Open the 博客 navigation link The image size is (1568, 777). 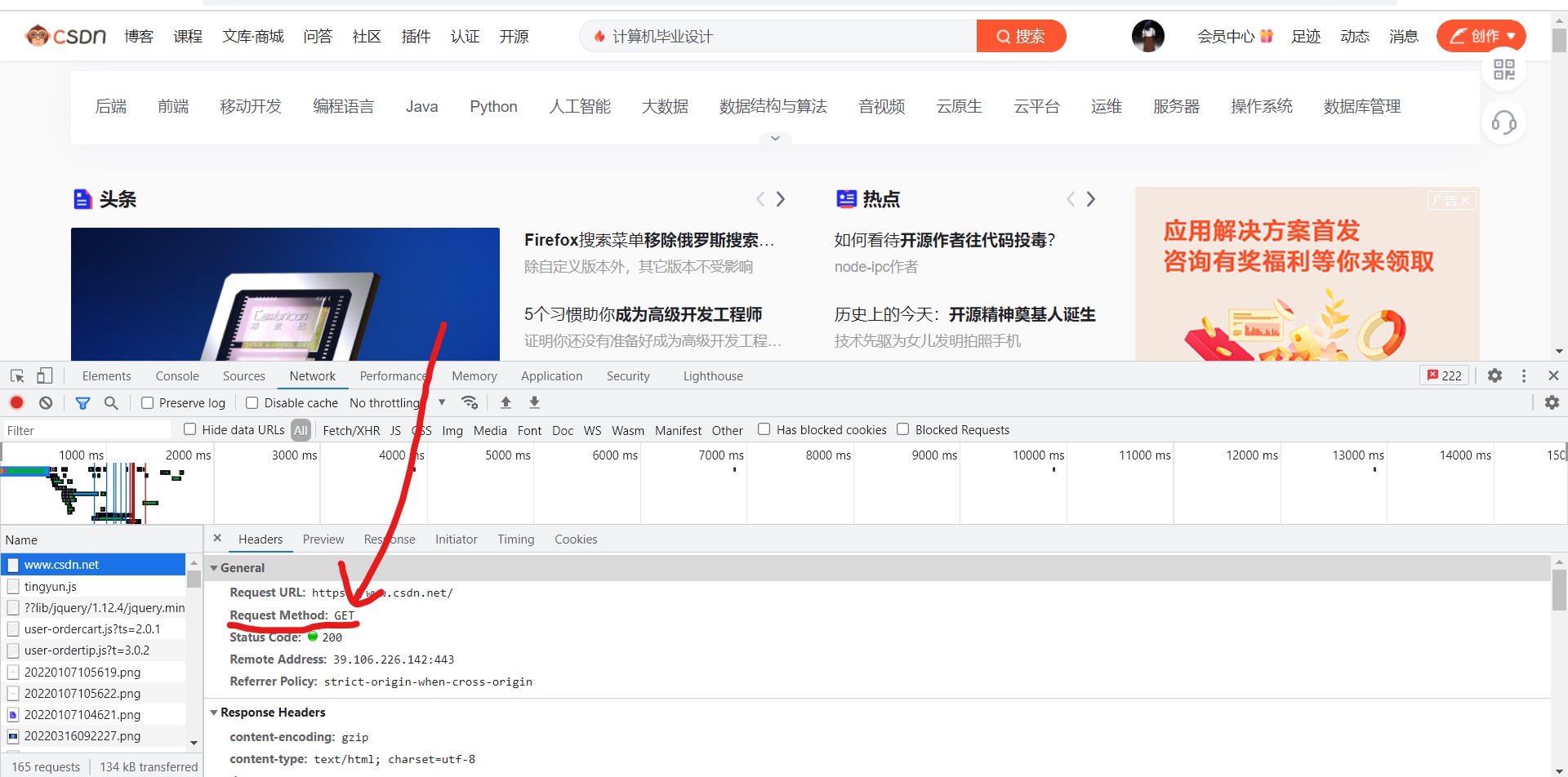139,36
